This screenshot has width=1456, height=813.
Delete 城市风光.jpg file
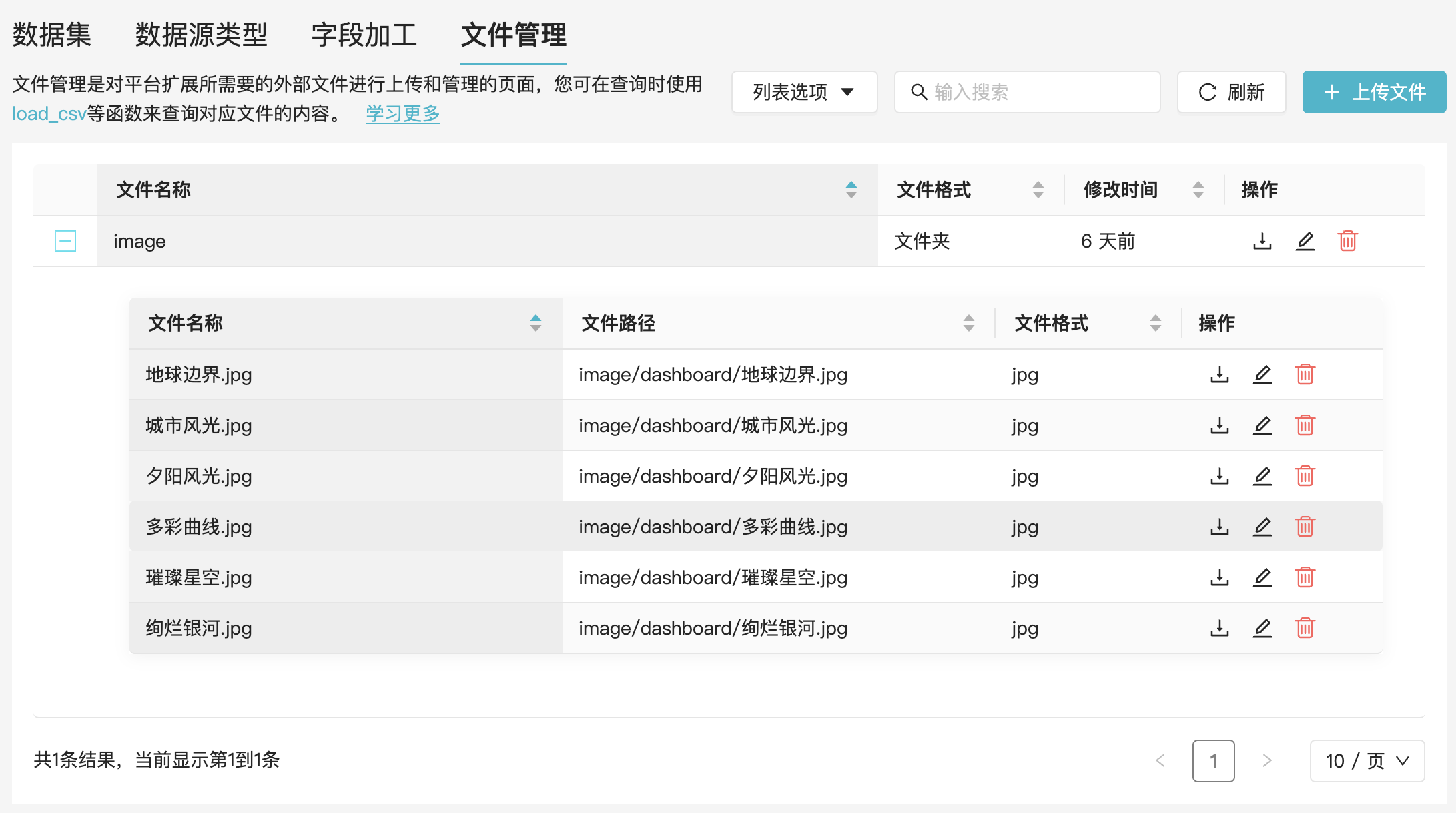1305,425
